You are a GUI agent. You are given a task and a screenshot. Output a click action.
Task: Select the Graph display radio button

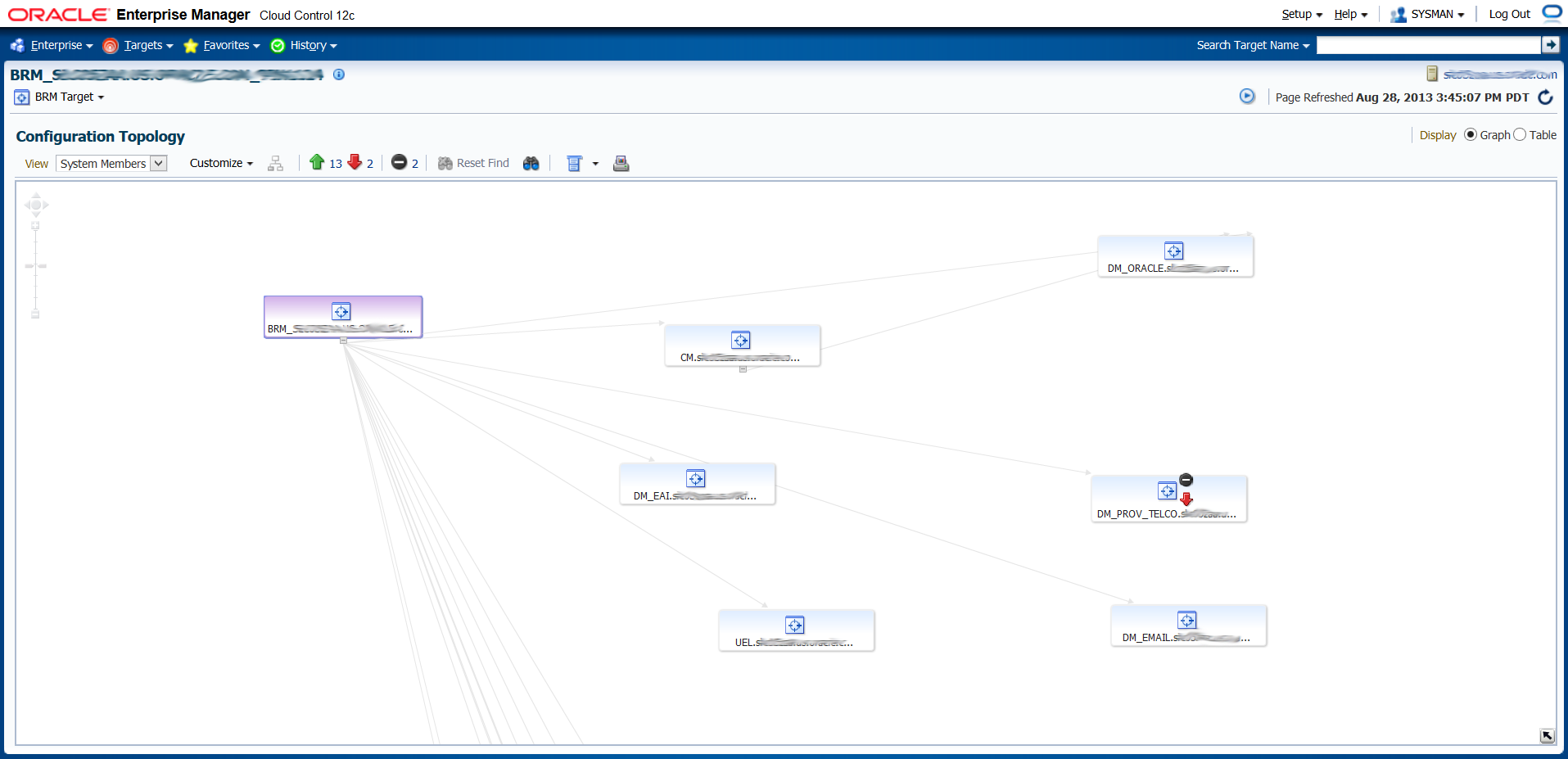[1471, 135]
